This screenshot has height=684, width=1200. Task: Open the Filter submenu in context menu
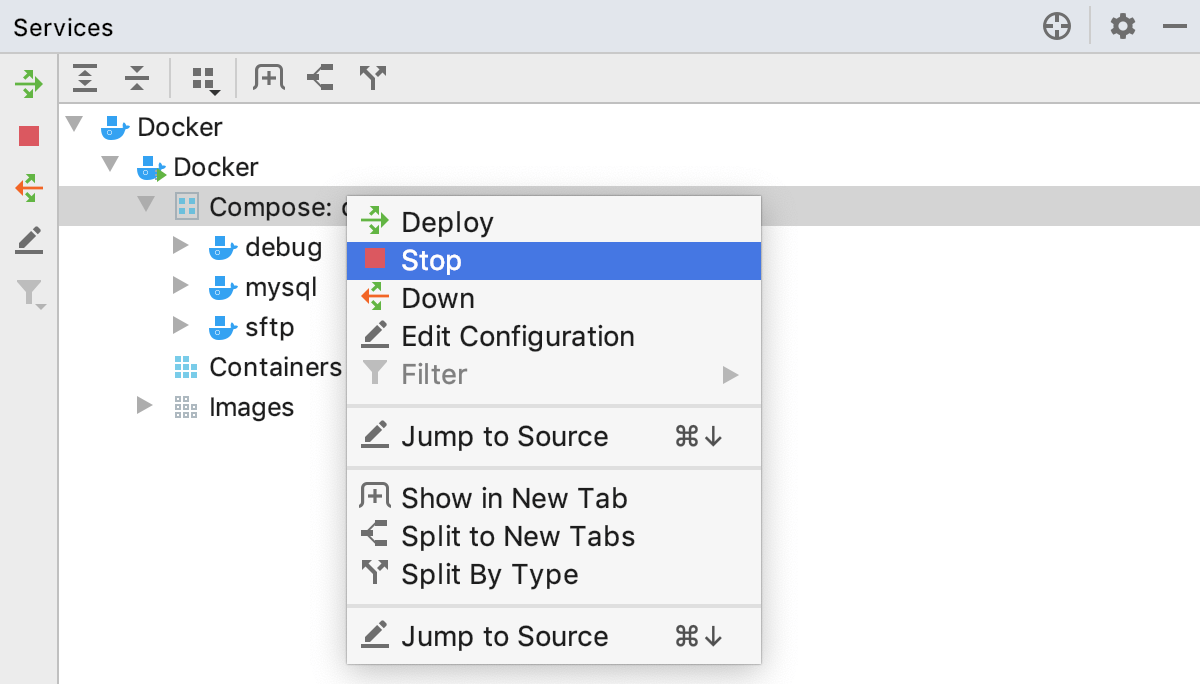[x=435, y=374]
